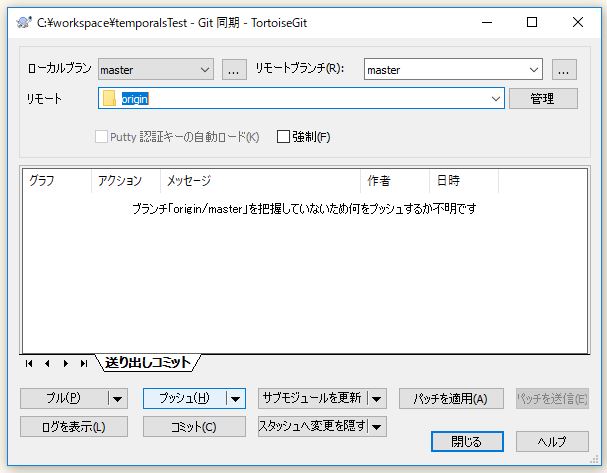Viewport: 607px width, 473px height.
Task: Toggle Putty 認証キーの自動ロード checkbox
Action: pyautogui.click(x=101, y=137)
